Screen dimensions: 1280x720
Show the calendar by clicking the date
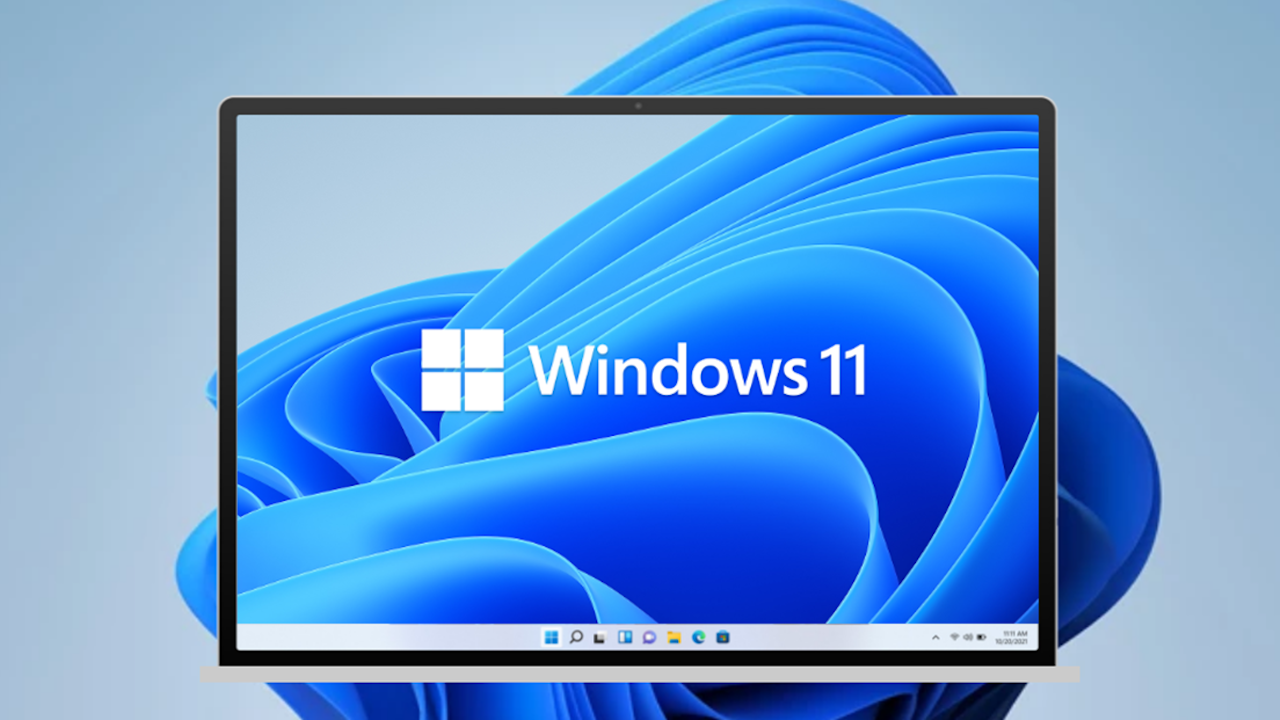[1013, 641]
